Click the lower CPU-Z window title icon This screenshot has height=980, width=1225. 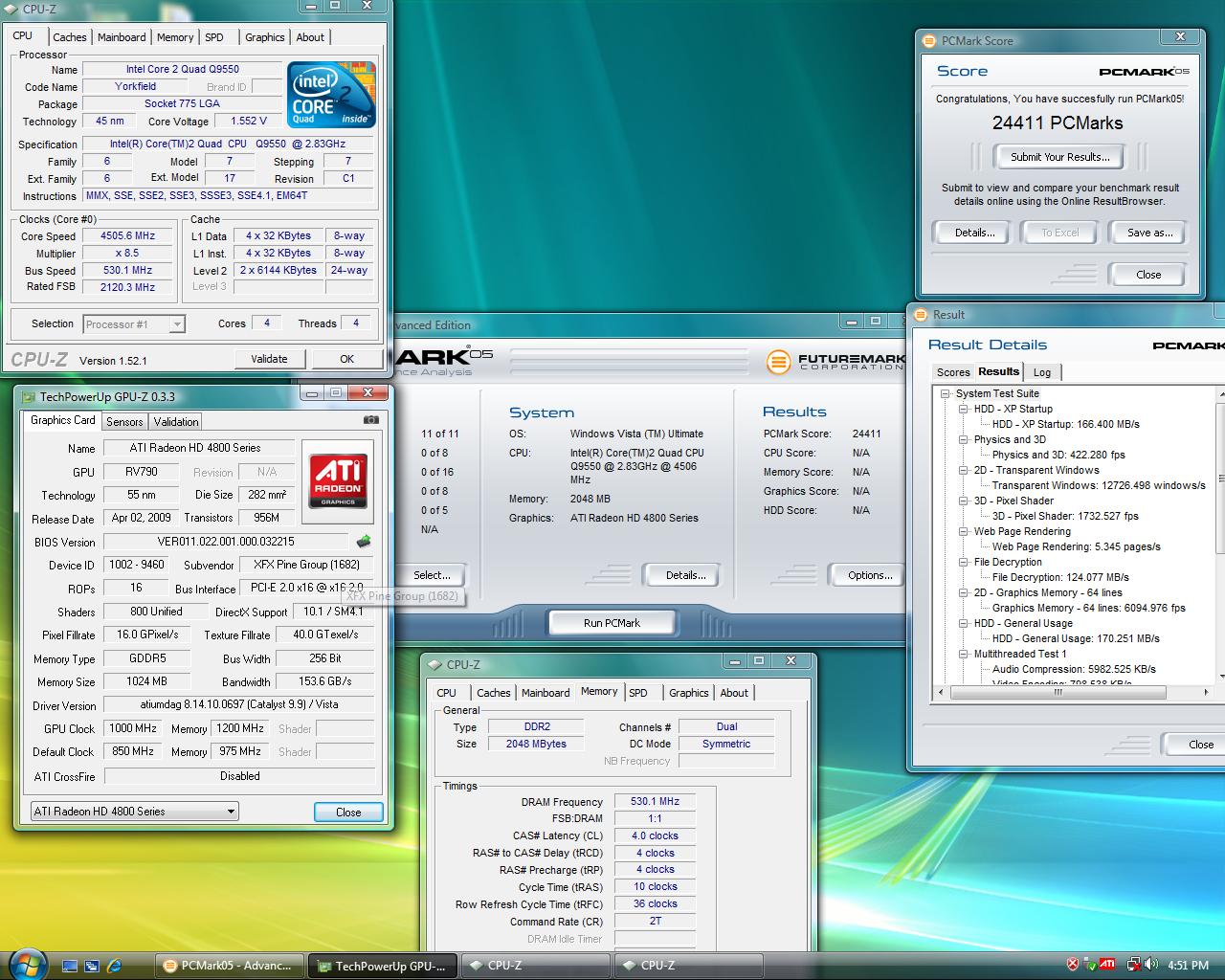[x=435, y=664]
